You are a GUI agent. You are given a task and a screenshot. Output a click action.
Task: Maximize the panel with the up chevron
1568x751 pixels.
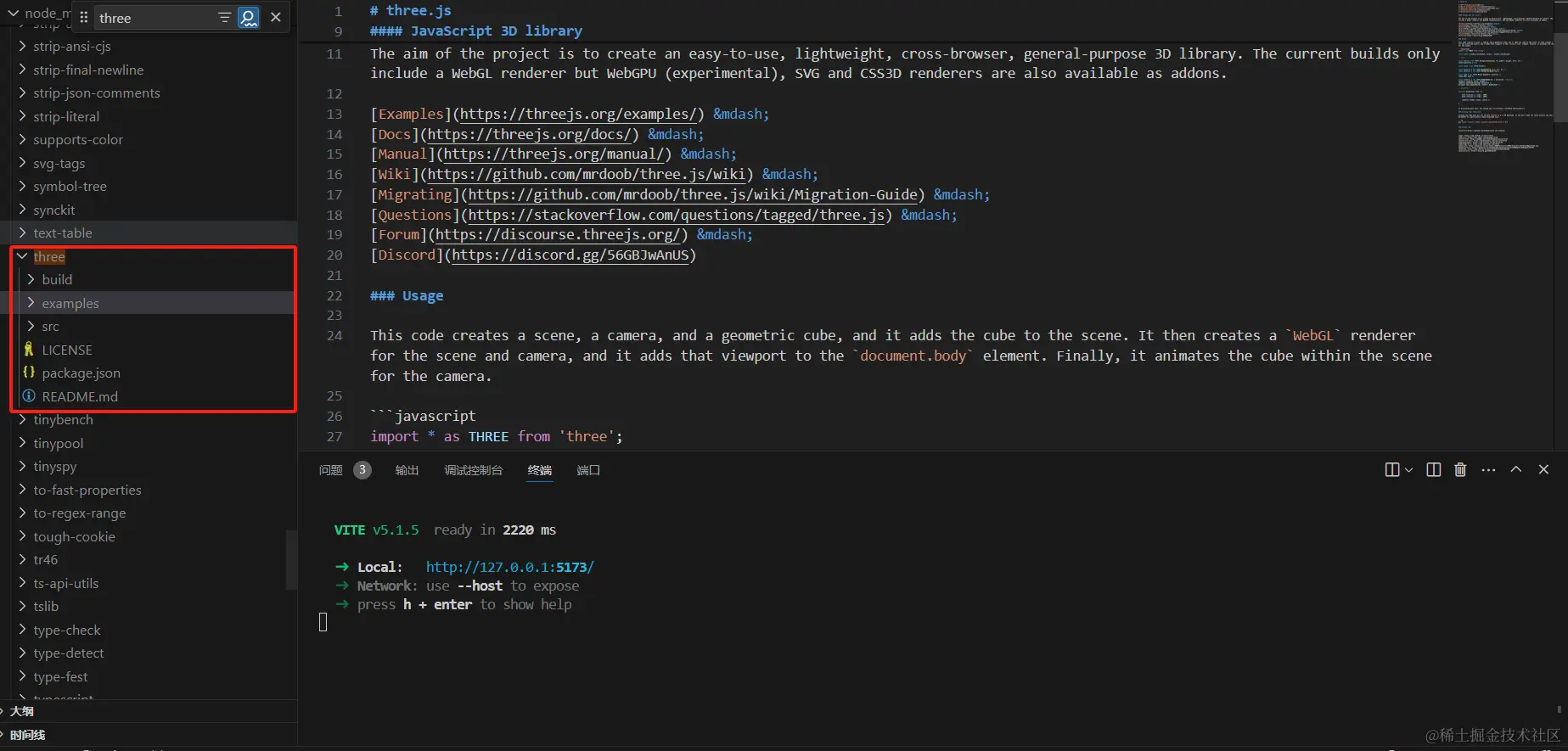pos(1516,469)
